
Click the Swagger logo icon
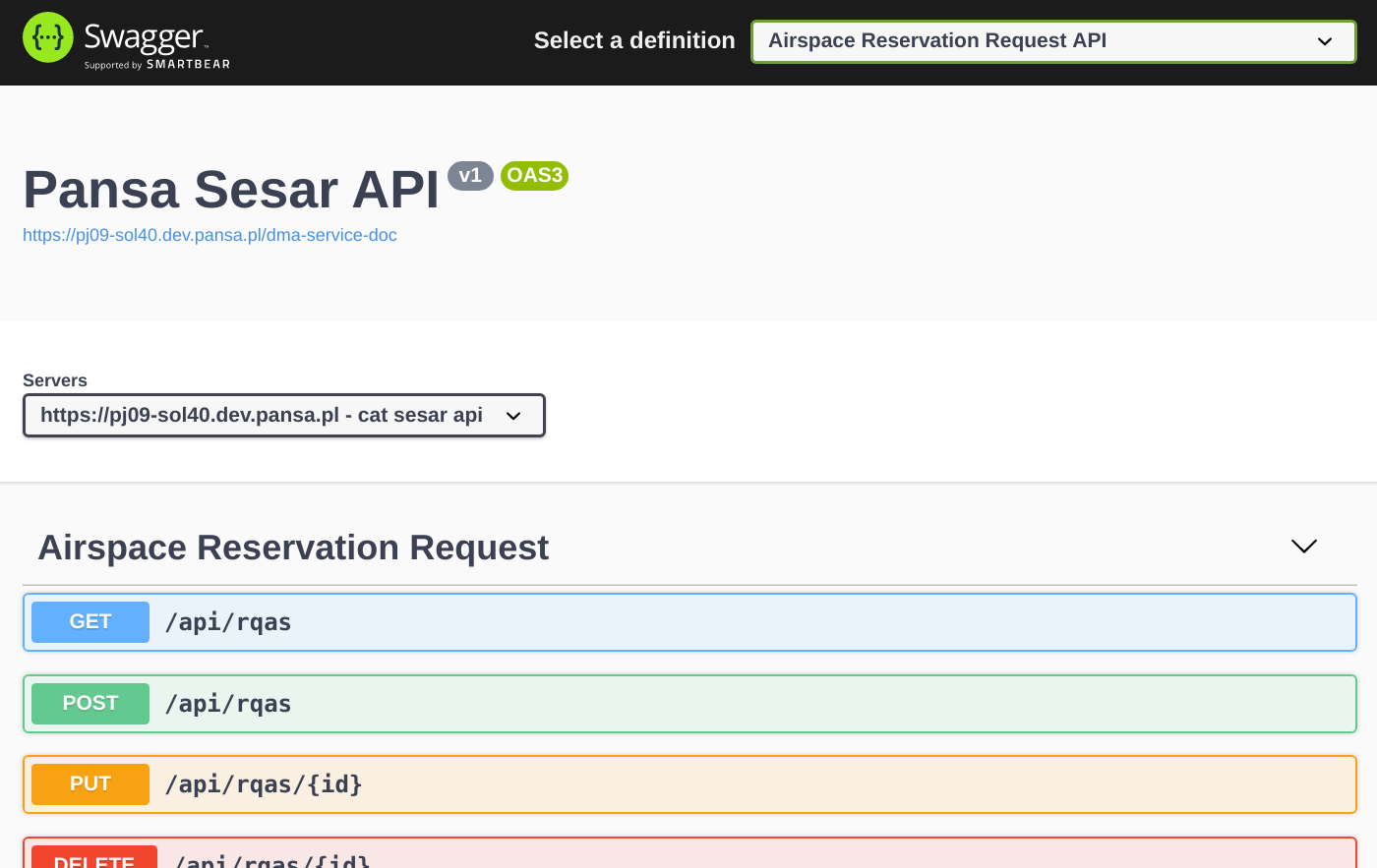[x=48, y=37]
